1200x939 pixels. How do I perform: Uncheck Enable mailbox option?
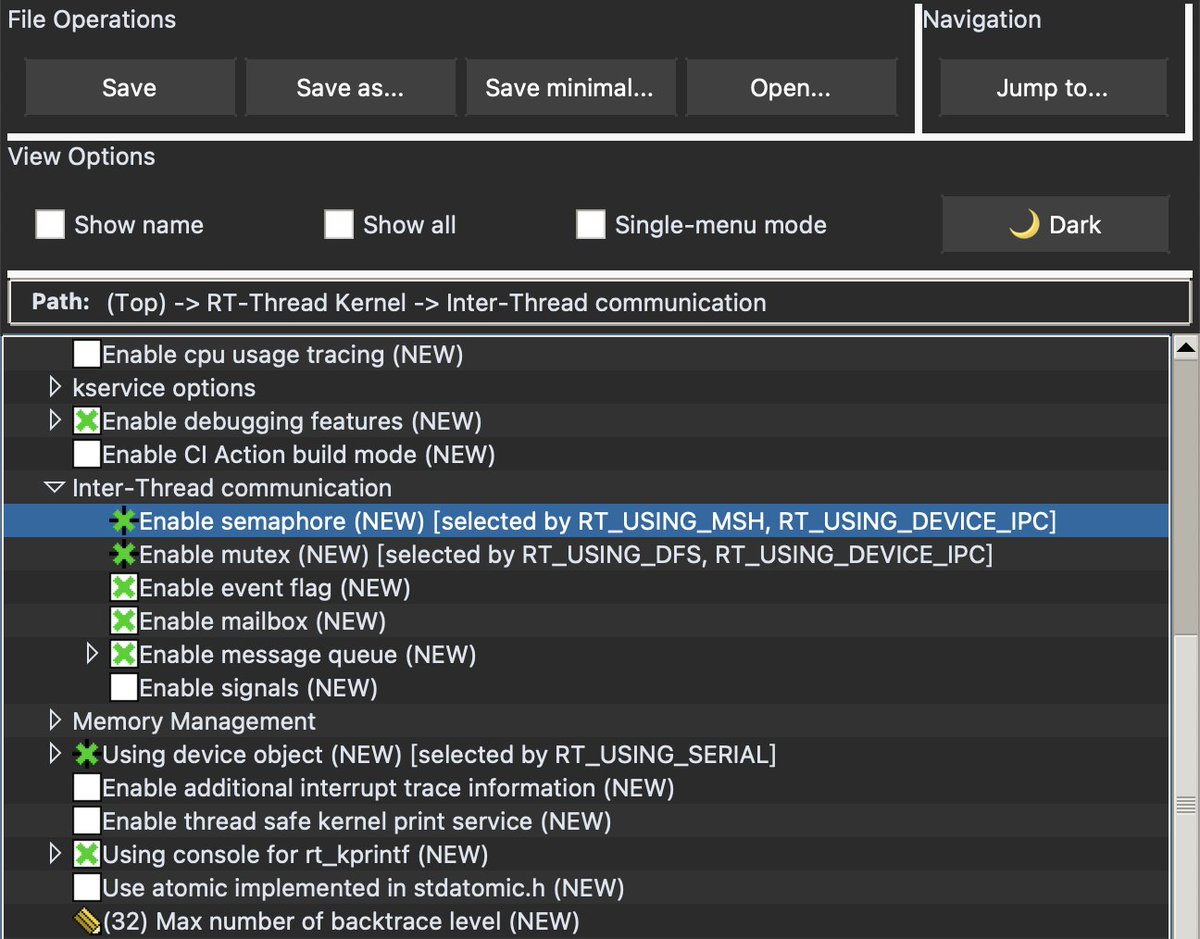pyautogui.click(x=123, y=621)
